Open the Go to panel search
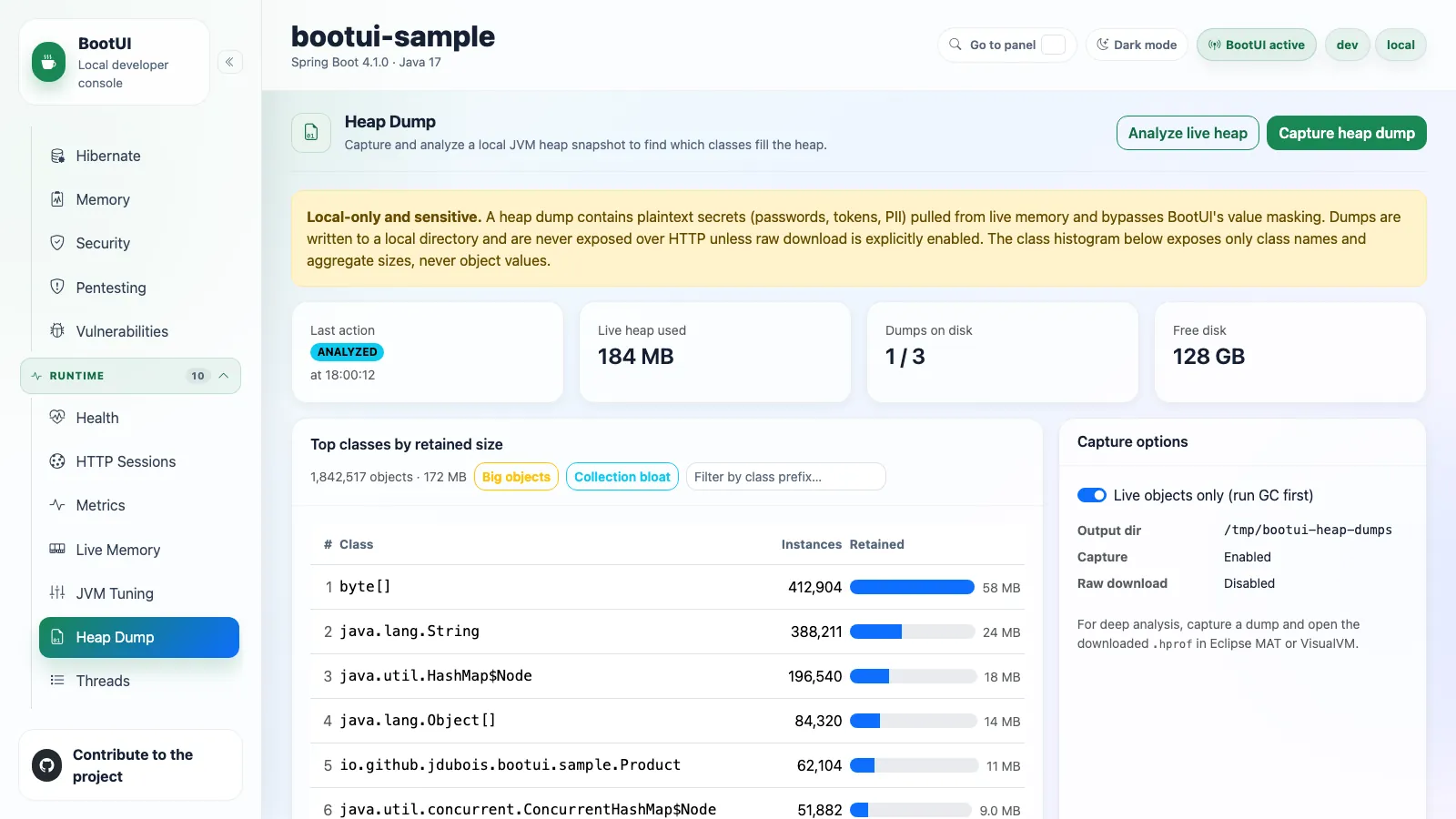The image size is (1456, 819). coord(1007,45)
